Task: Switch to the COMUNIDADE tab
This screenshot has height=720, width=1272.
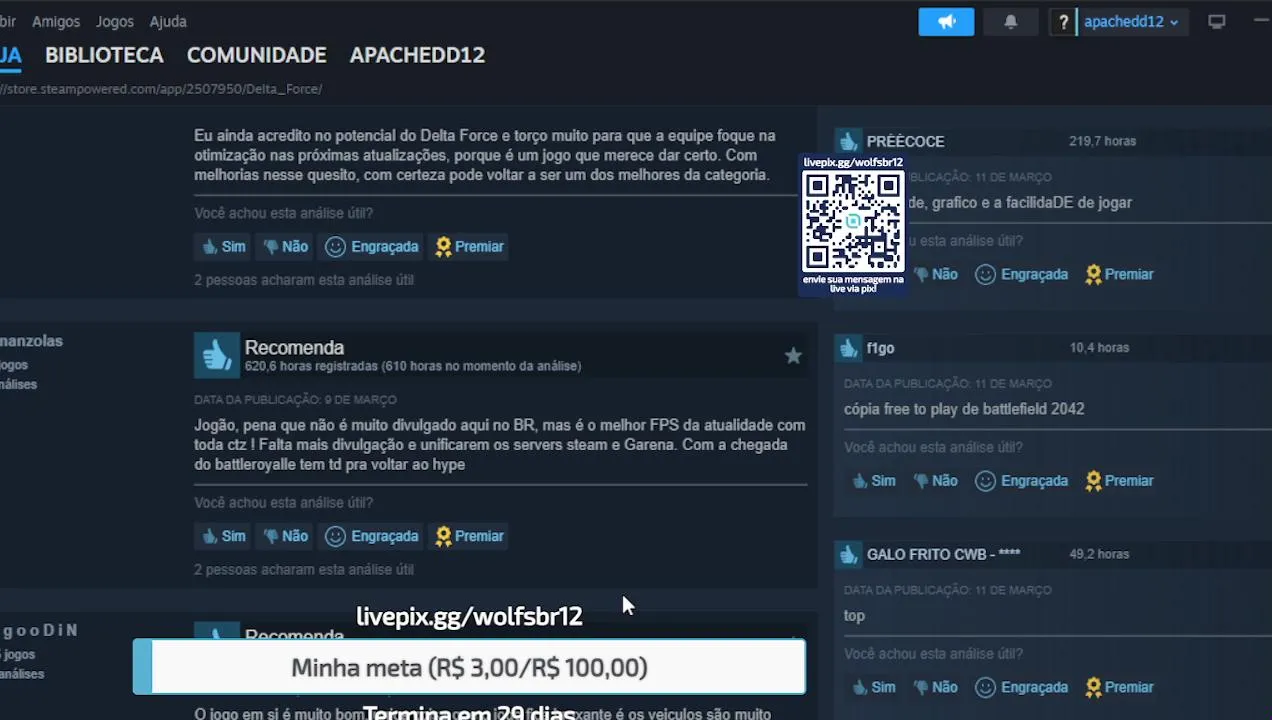Action: (x=257, y=55)
